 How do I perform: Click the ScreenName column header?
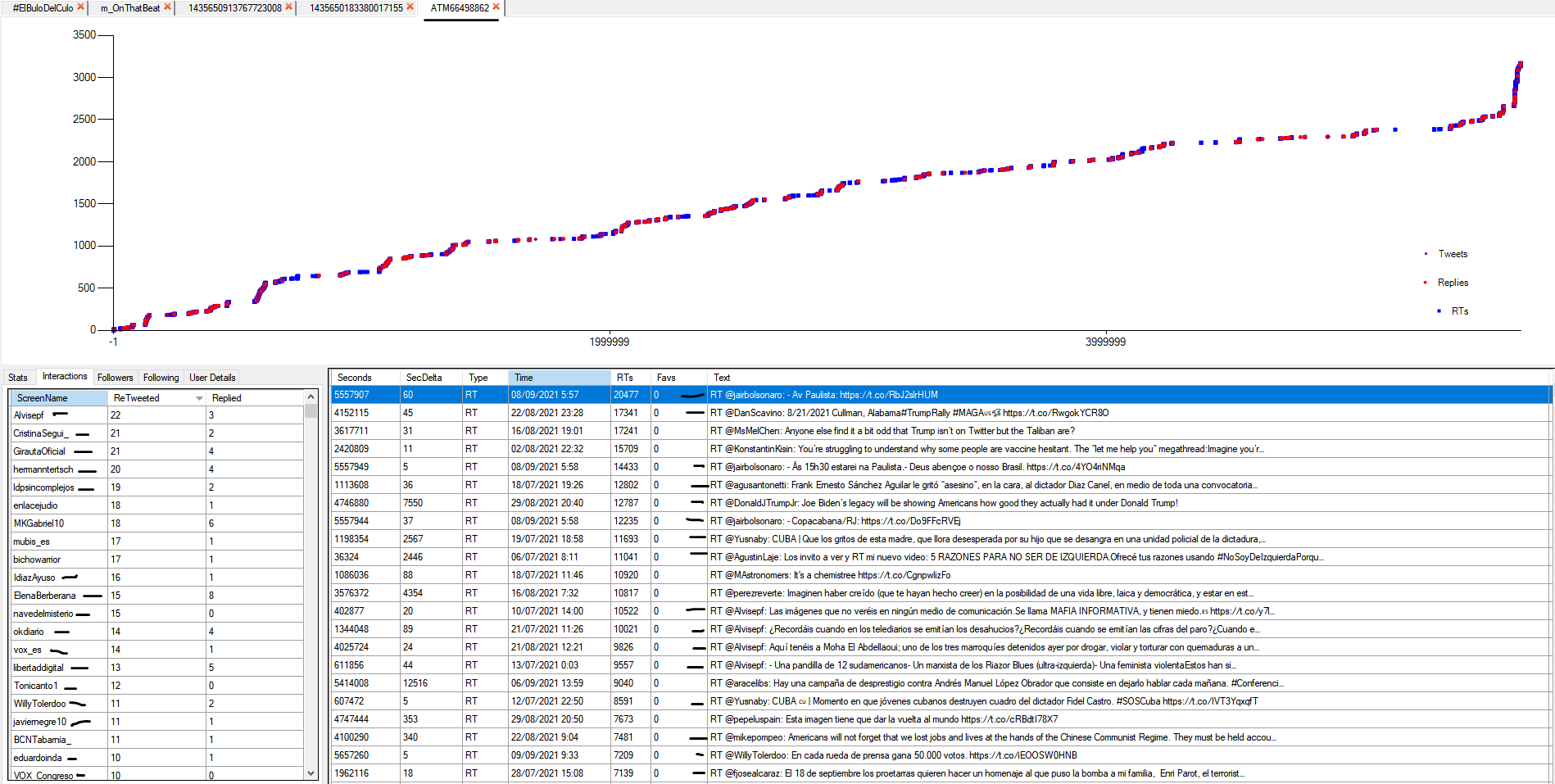point(57,398)
